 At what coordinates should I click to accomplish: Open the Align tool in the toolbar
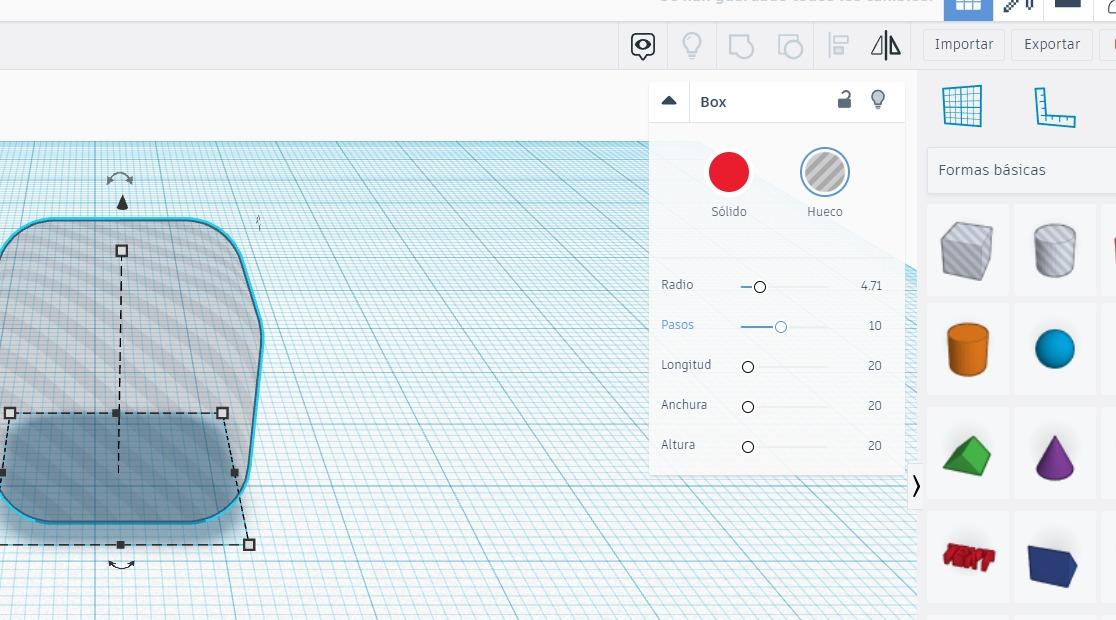(x=838, y=46)
